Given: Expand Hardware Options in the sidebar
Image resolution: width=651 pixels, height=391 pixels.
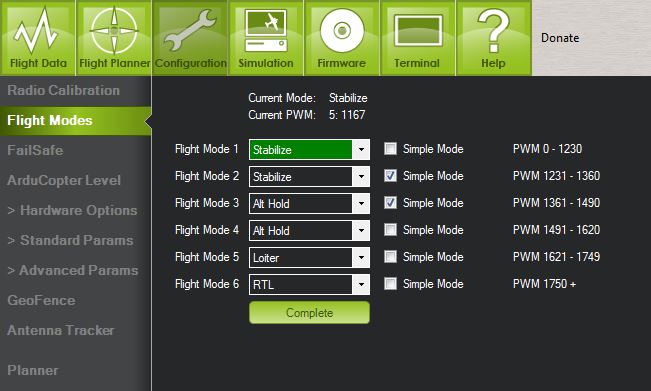Looking at the screenshot, I should (72, 210).
